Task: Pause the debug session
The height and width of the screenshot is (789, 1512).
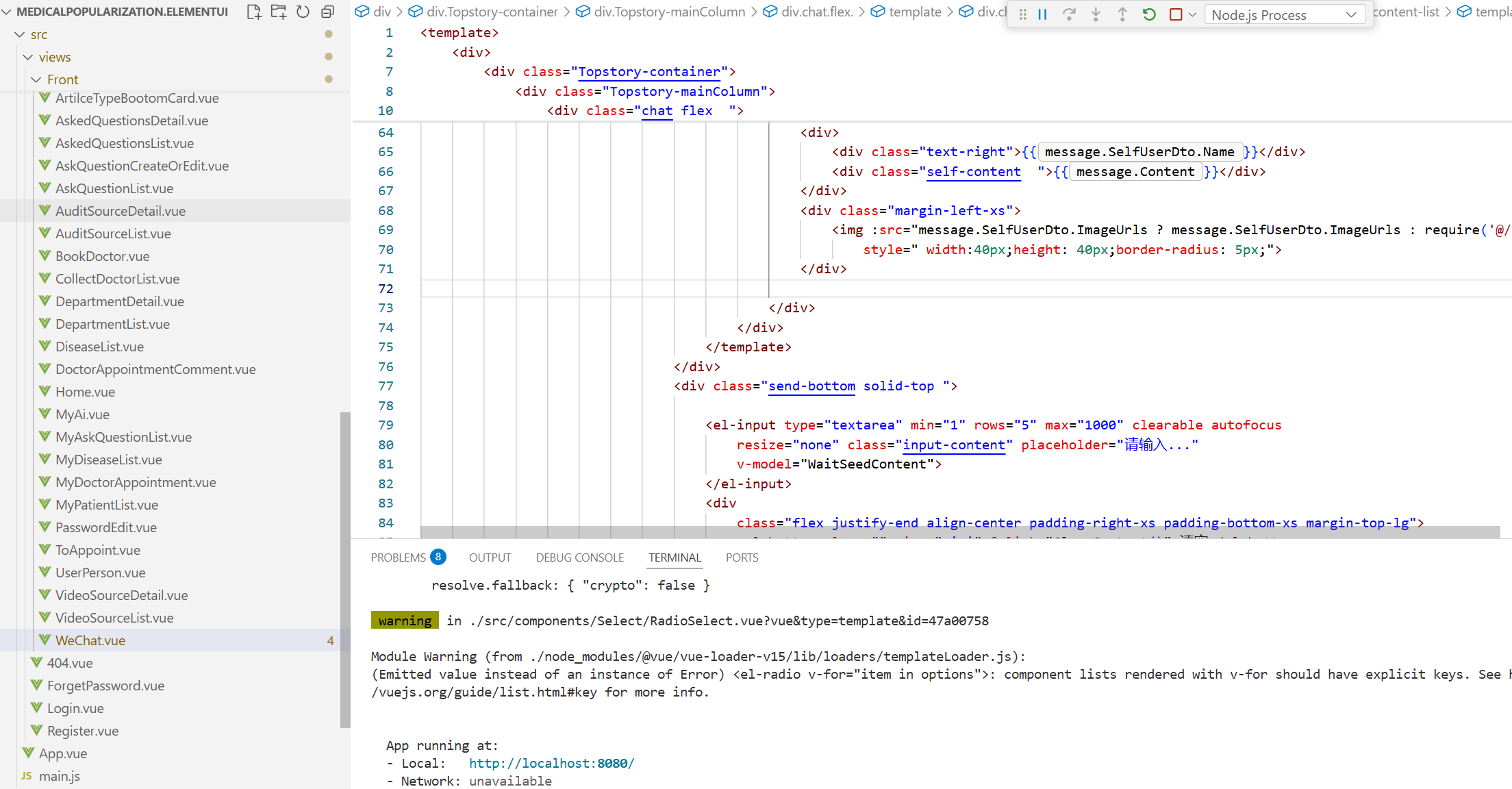Action: coord(1042,14)
